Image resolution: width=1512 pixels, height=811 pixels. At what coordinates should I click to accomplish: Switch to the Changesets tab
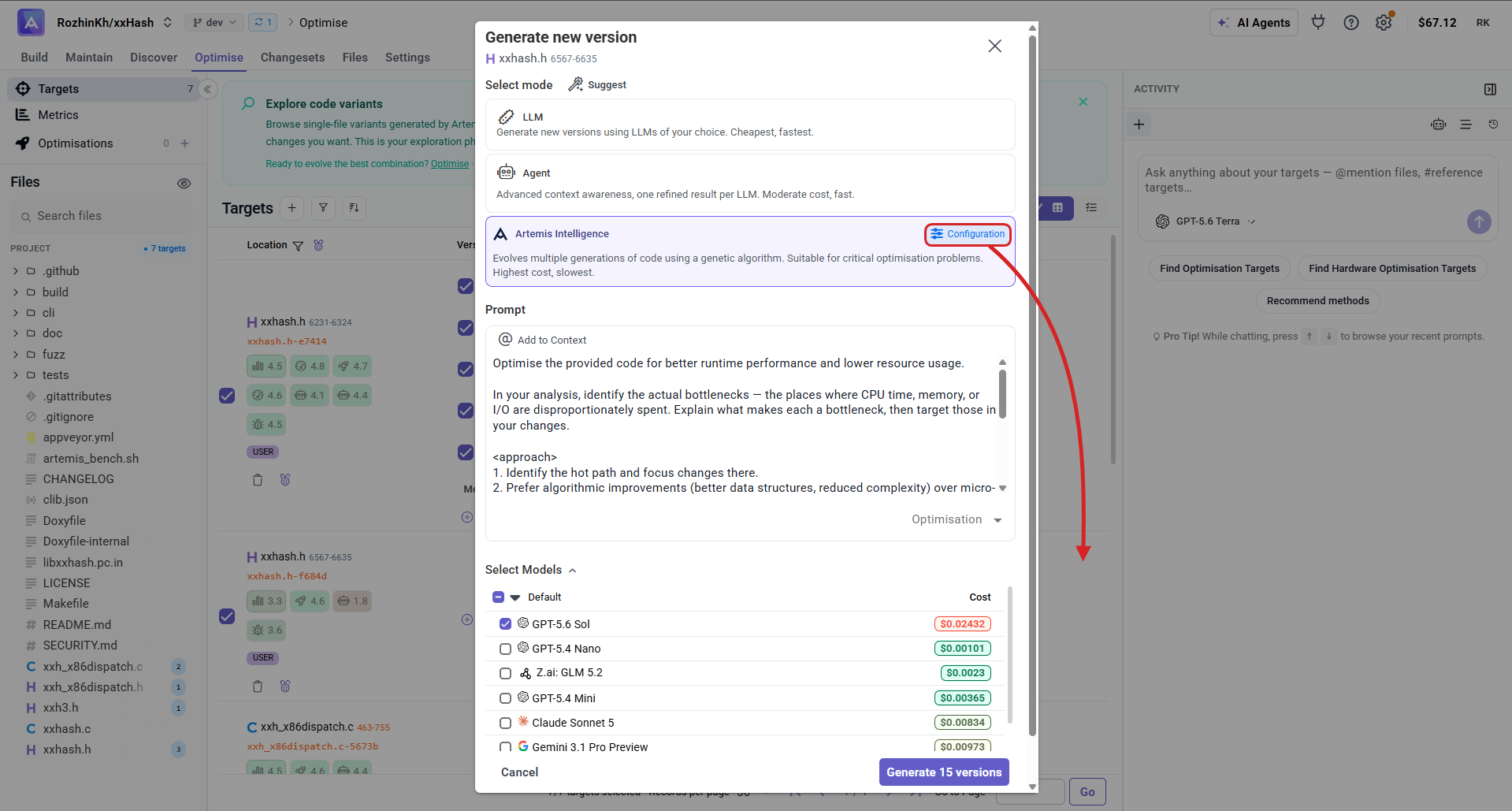click(x=292, y=58)
